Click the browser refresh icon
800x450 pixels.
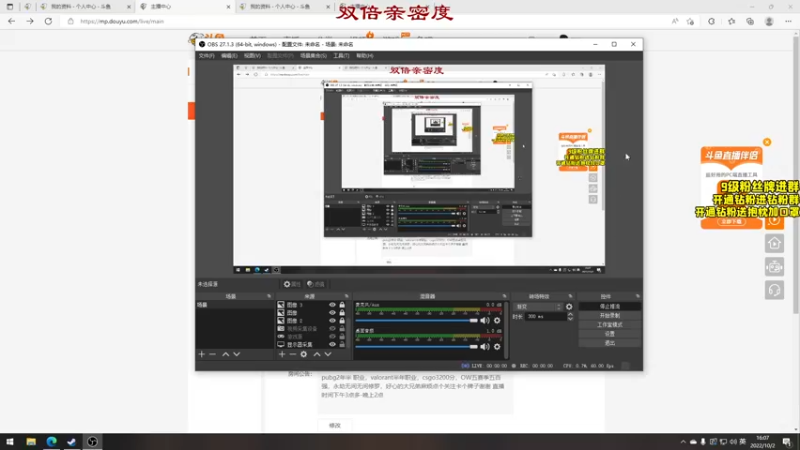[x=48, y=21]
